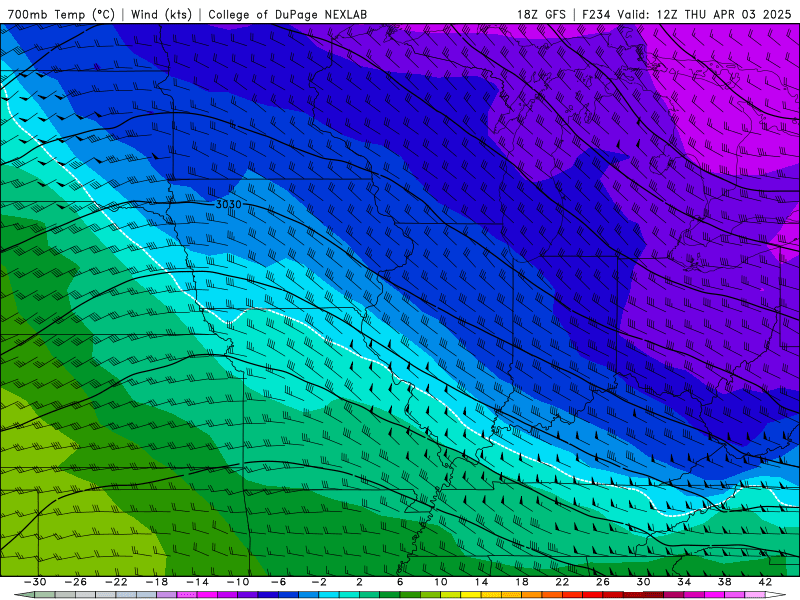The width and height of the screenshot is (800, 600).
Task: Click the '42' color scale label
Action: coord(765,582)
